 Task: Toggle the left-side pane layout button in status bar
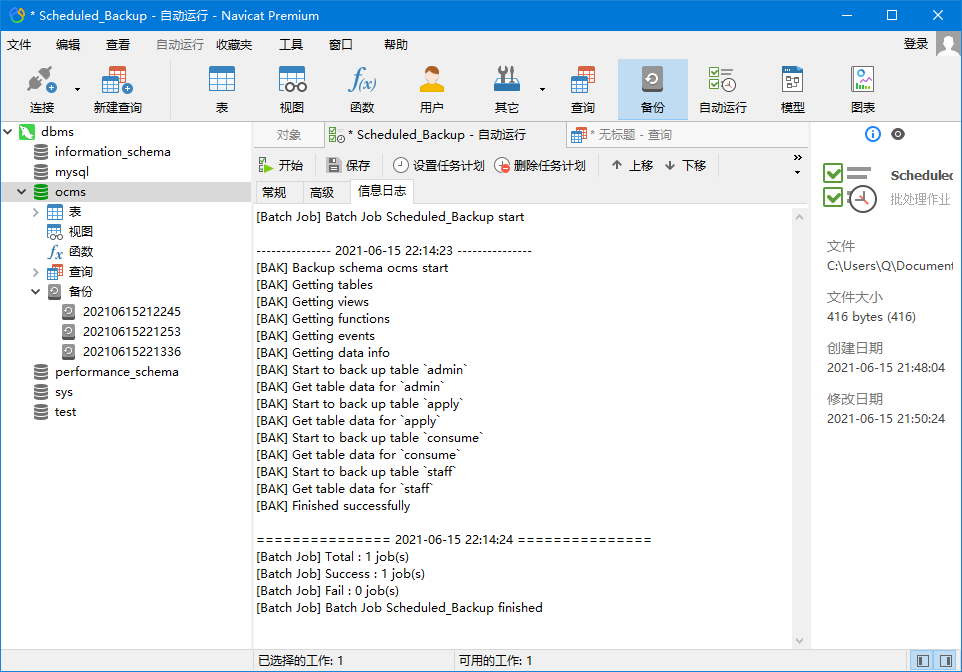tap(922, 661)
